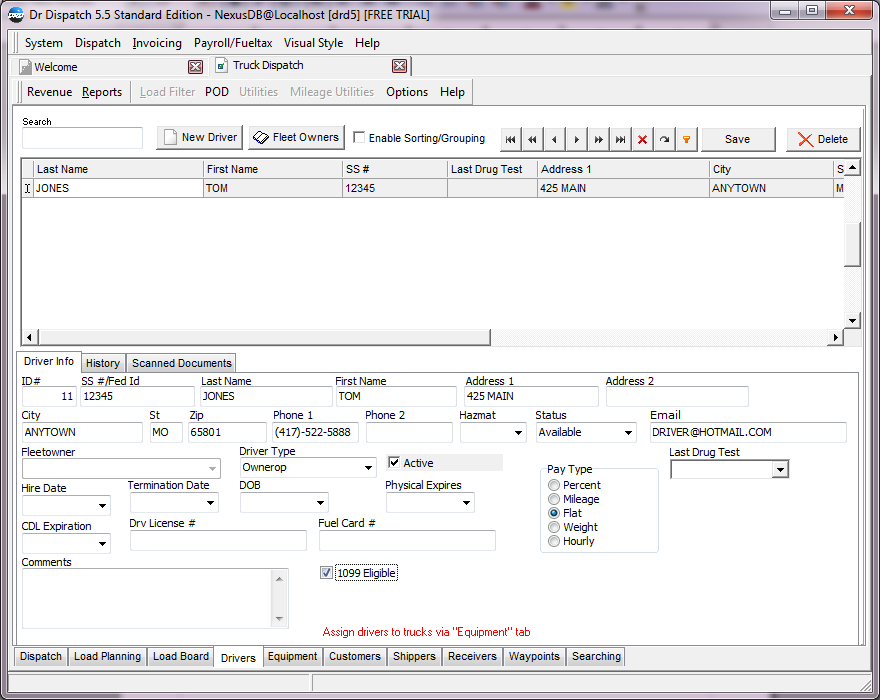Click the Comments scroll down arrow
This screenshot has height=700, width=880.
(279, 619)
